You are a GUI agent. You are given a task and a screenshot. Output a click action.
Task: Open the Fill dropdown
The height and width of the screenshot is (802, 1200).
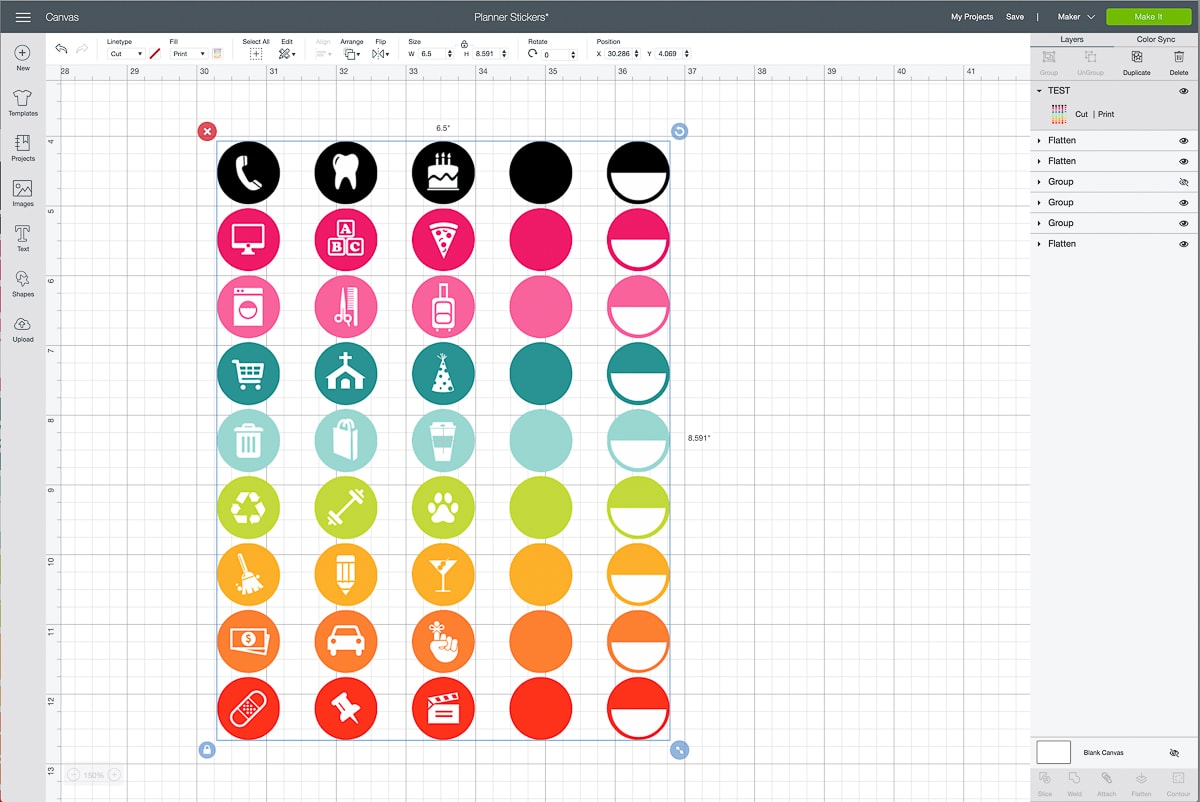coord(188,54)
